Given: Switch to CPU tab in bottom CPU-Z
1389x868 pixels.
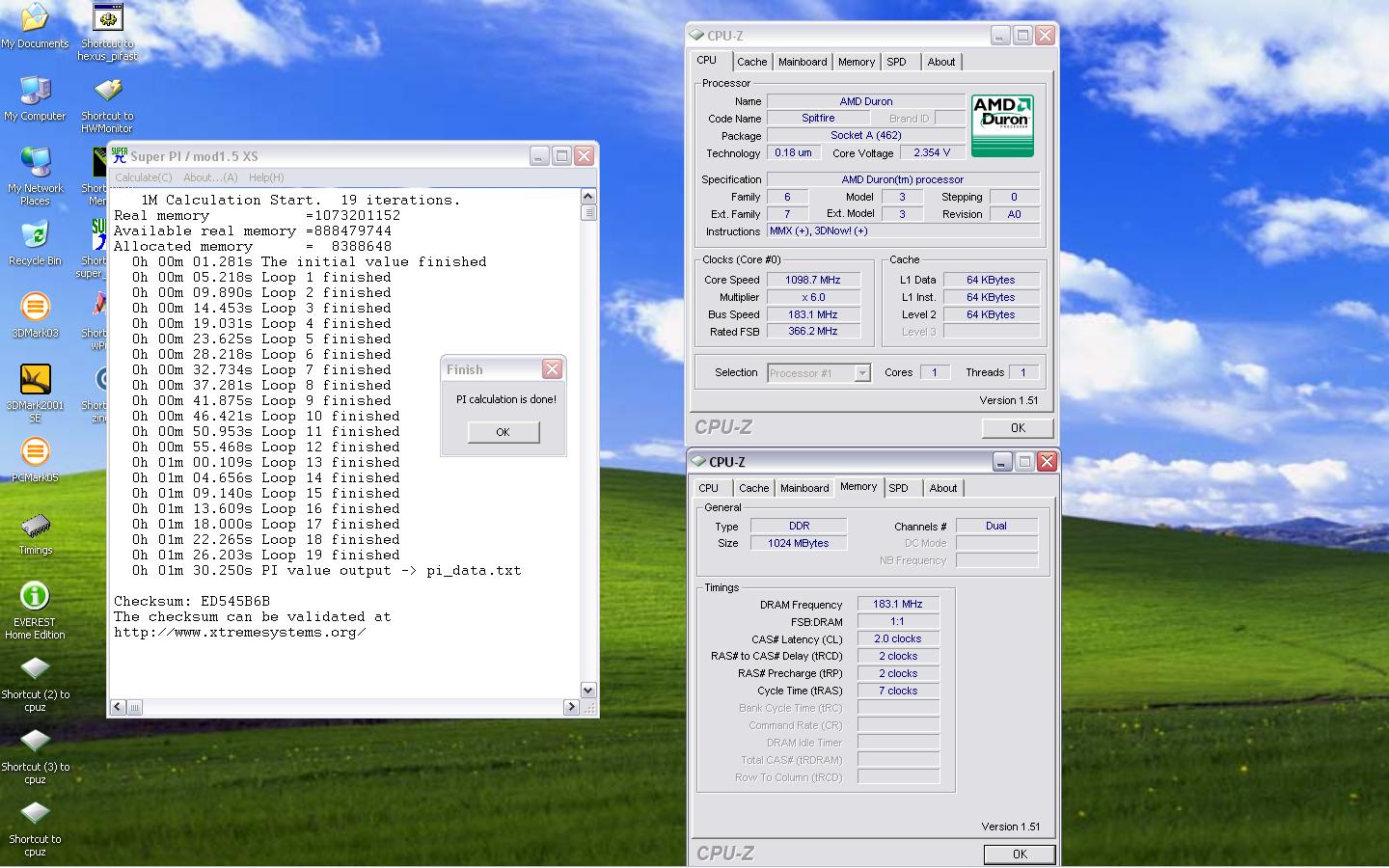Looking at the screenshot, I should click(x=709, y=488).
